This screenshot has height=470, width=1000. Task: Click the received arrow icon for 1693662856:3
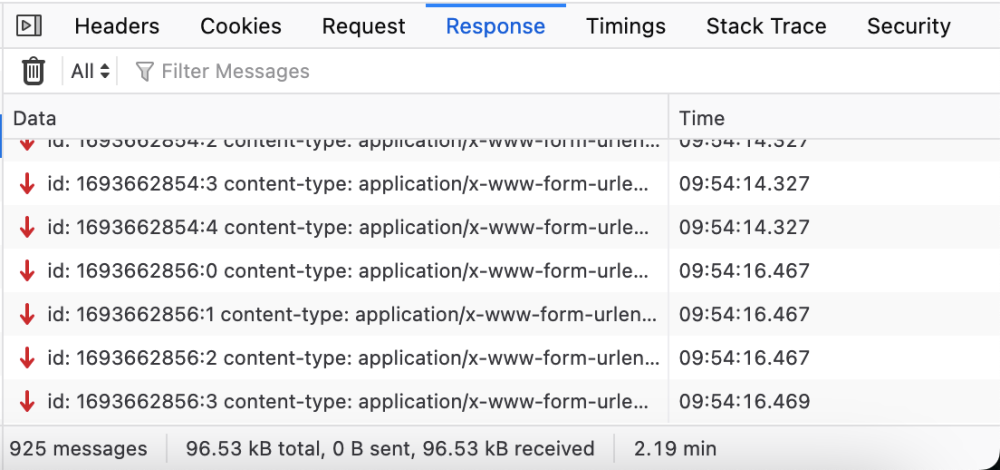[x=27, y=400]
